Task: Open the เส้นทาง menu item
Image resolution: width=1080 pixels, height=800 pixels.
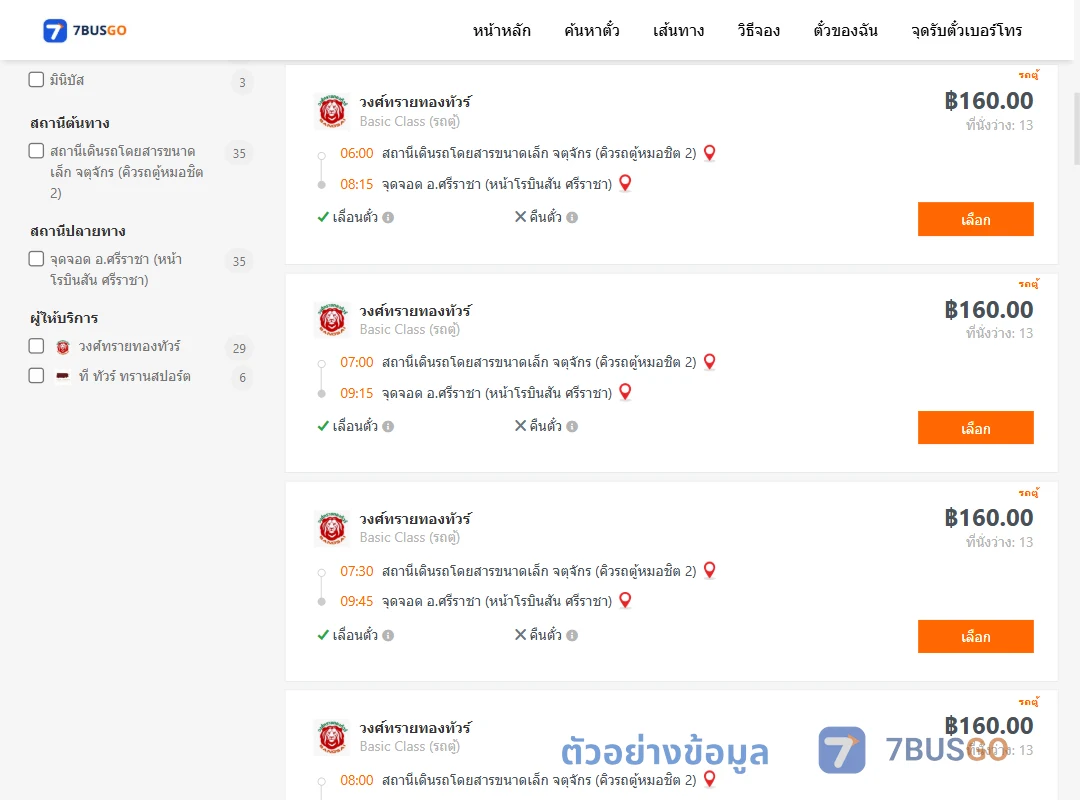Action: click(678, 30)
